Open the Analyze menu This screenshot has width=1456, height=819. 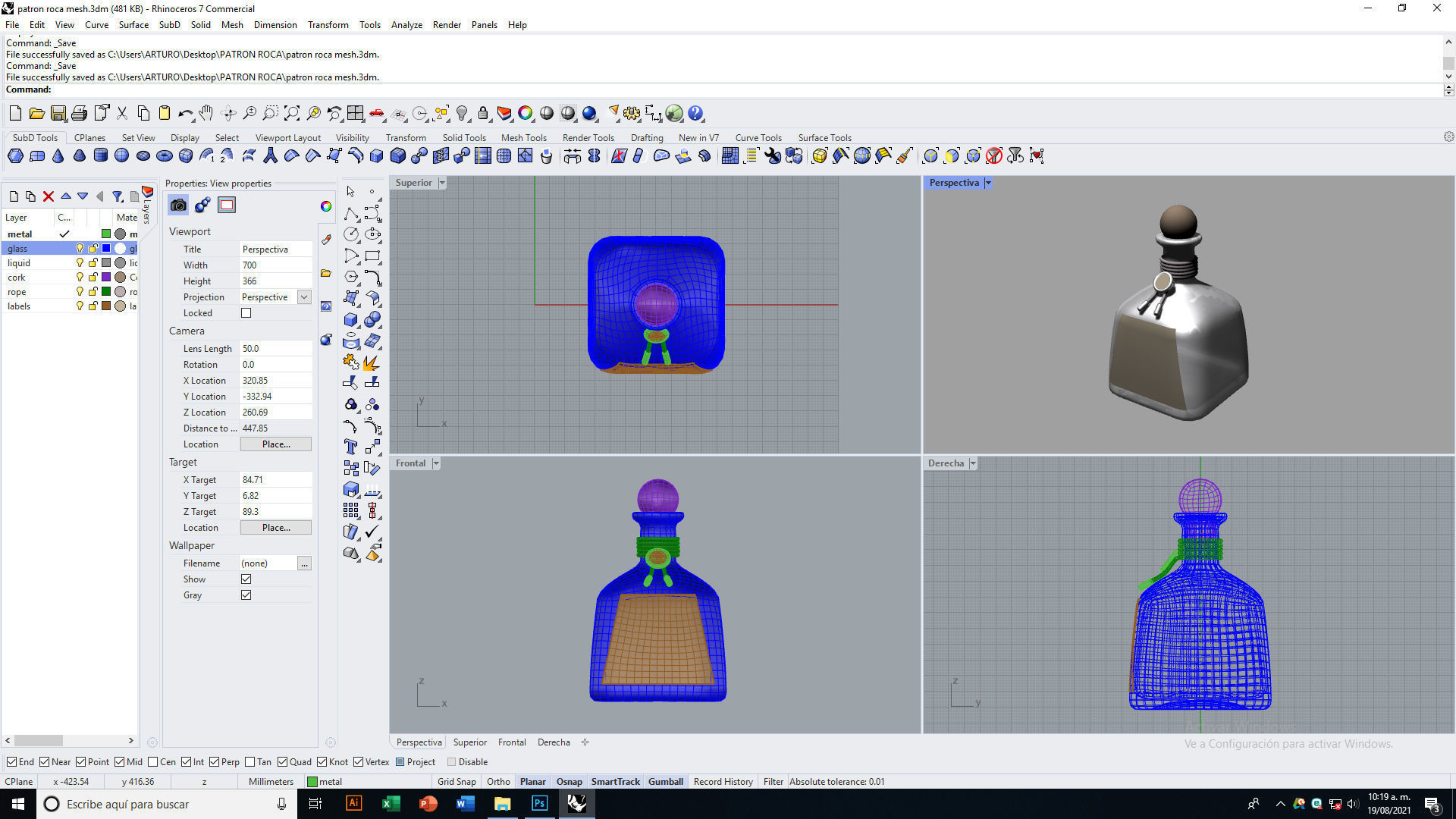pyautogui.click(x=406, y=25)
